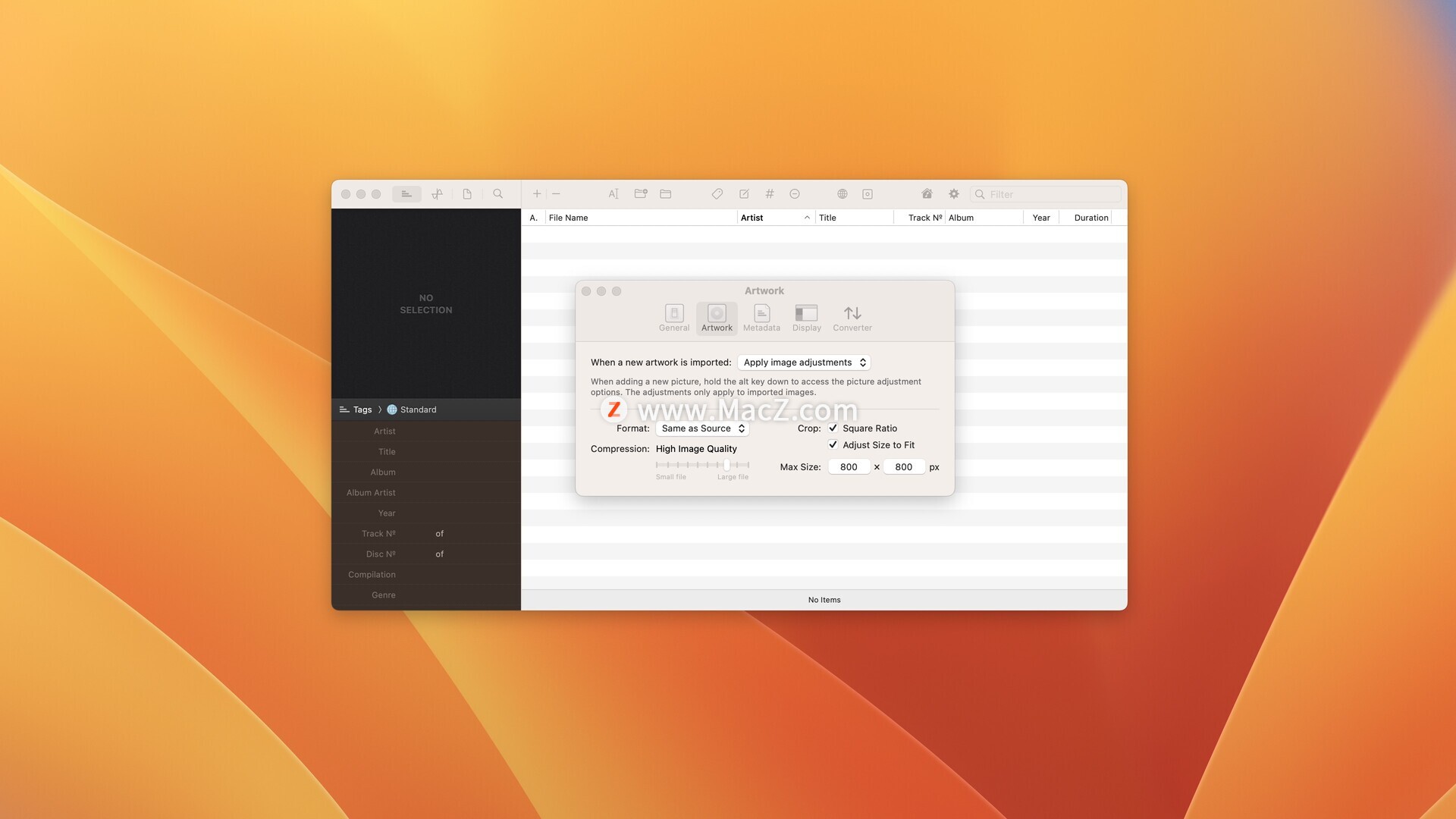Open the Tags Standard selector in sidebar

[418, 409]
